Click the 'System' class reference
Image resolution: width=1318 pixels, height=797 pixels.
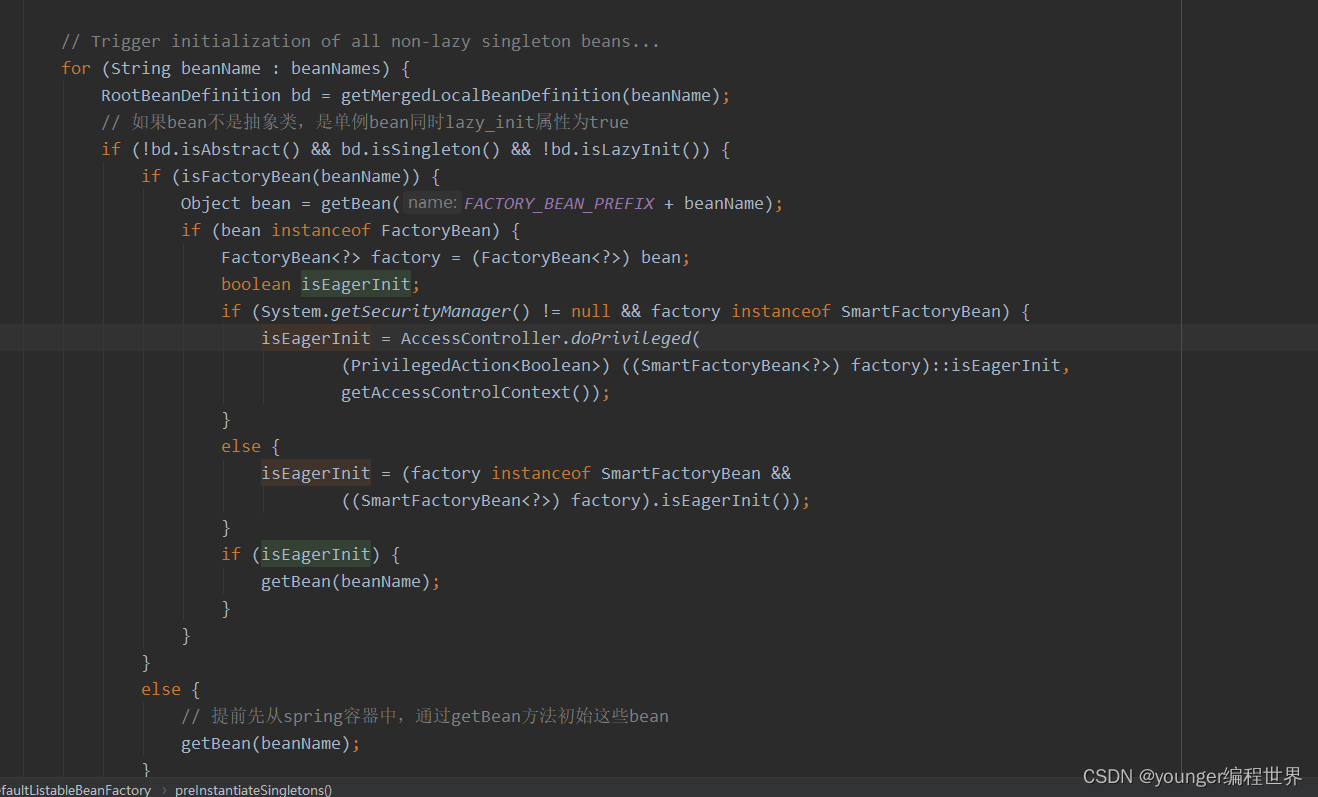291,311
